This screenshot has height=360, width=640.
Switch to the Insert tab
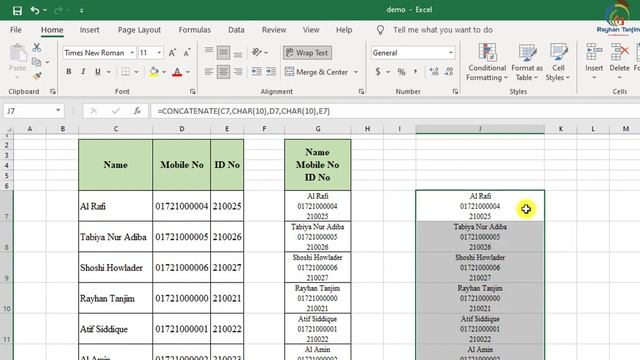(89, 30)
